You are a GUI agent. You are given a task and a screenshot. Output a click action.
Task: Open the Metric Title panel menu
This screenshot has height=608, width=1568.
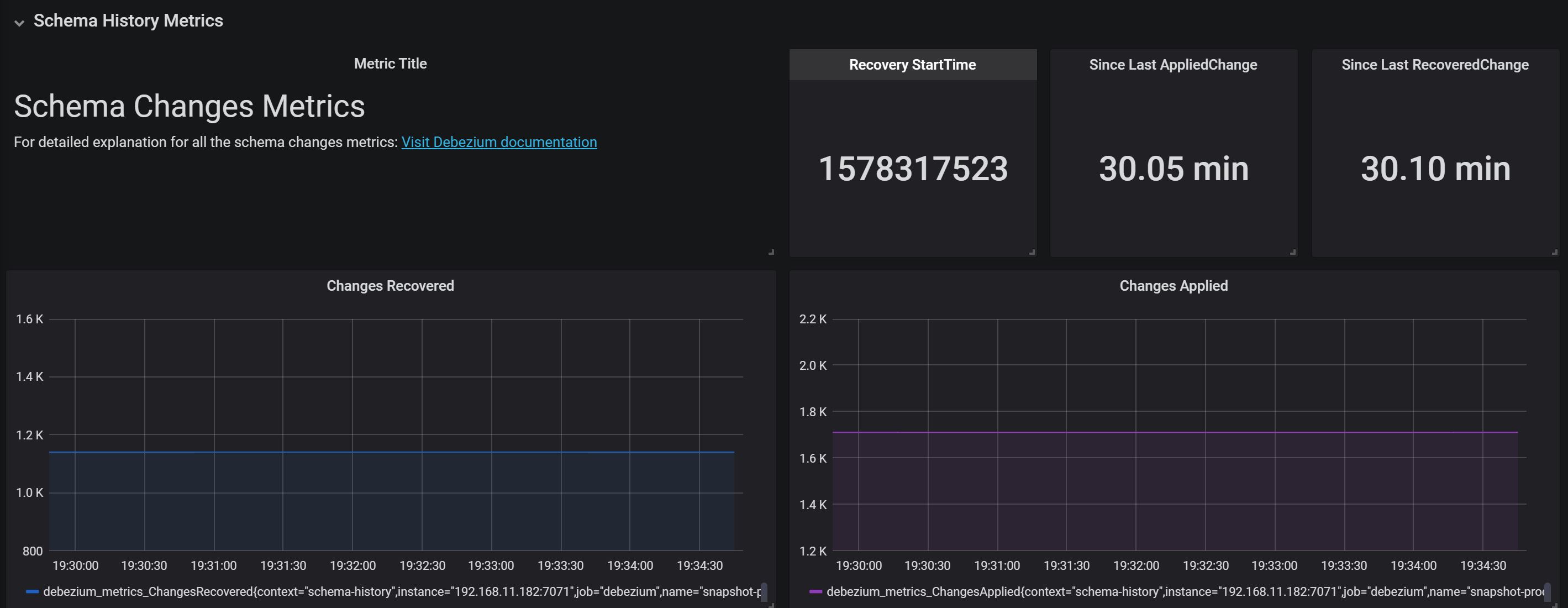click(x=390, y=64)
